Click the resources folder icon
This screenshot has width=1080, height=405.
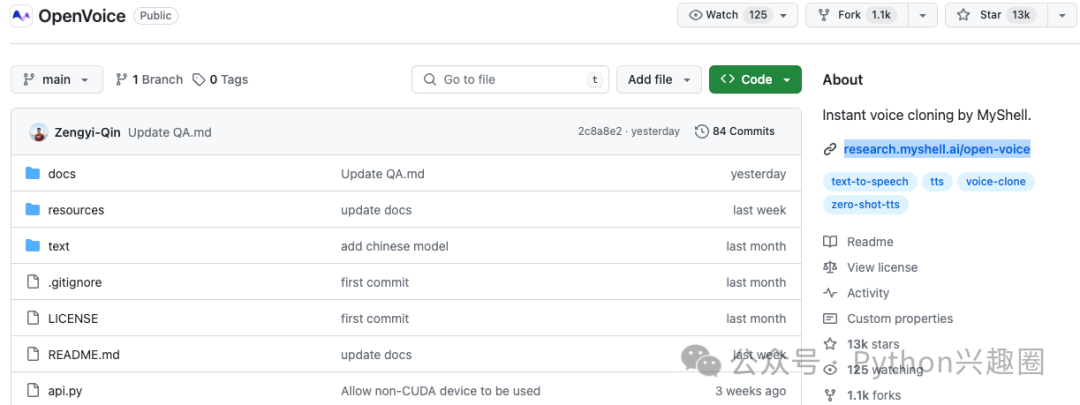pos(32,209)
